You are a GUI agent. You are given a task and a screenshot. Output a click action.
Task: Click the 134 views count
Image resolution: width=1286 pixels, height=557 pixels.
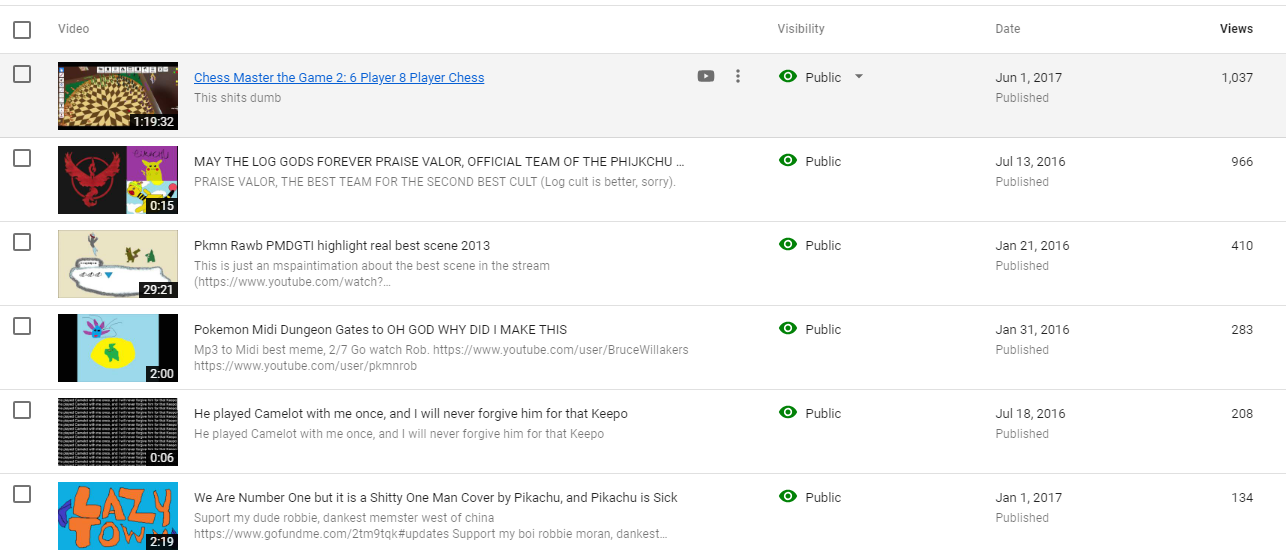click(x=1242, y=498)
